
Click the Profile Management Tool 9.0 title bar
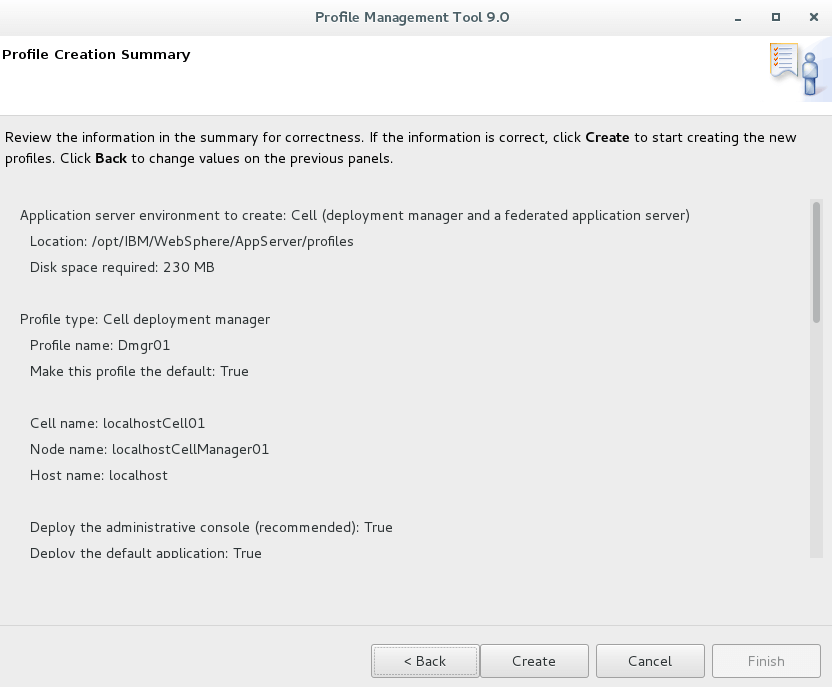[x=412, y=17]
